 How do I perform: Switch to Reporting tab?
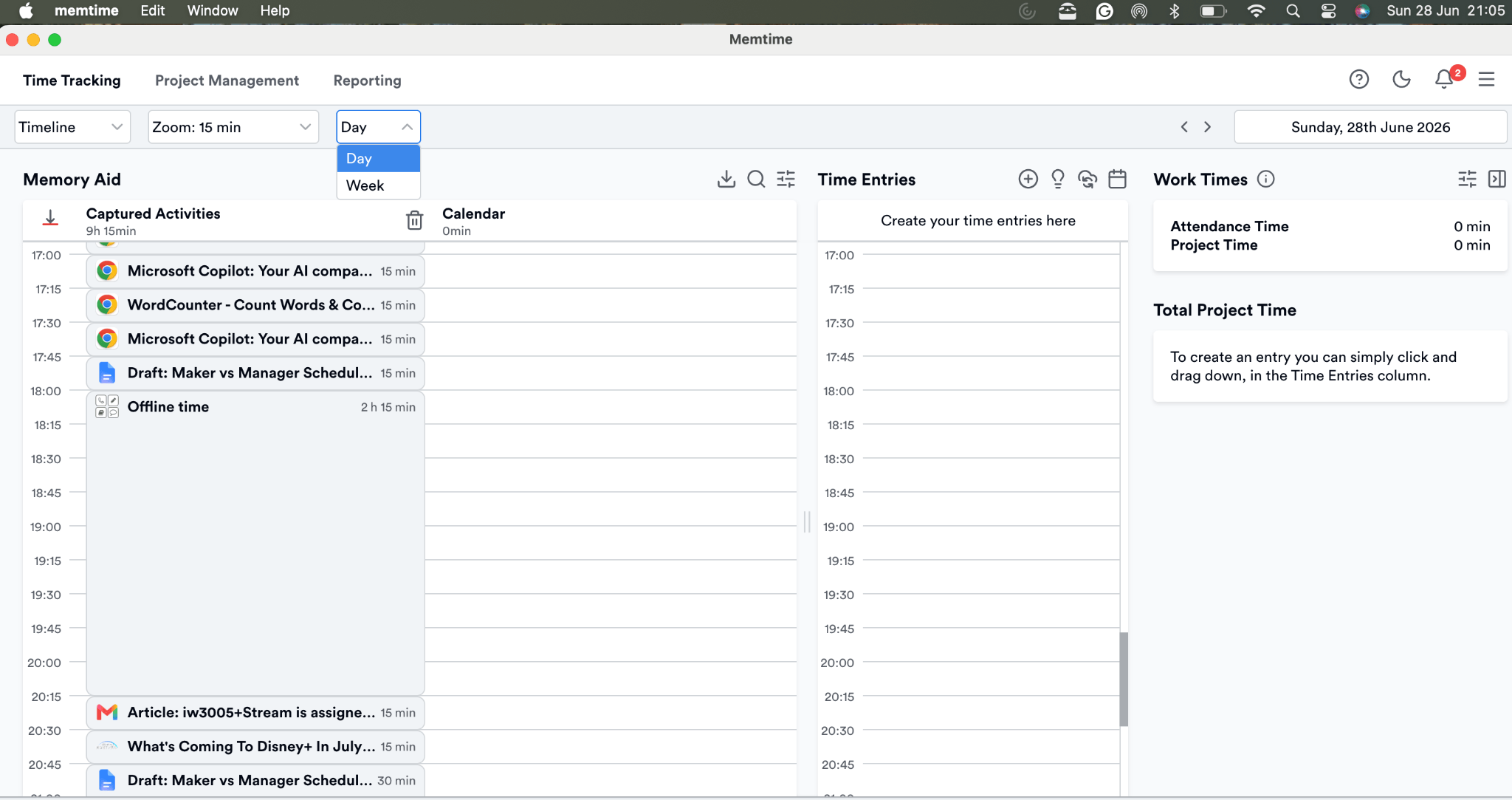[367, 81]
